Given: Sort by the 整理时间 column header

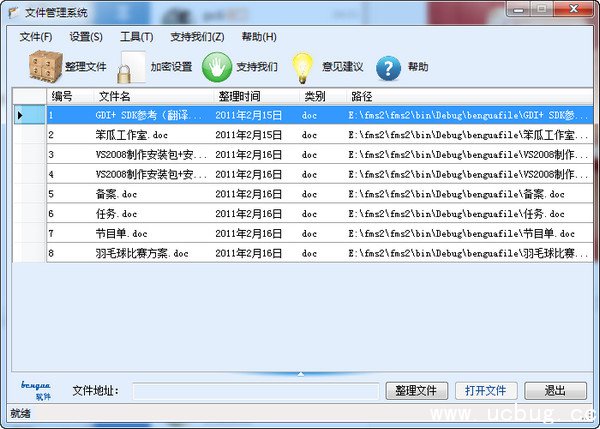Looking at the screenshot, I should pyautogui.click(x=240, y=96).
